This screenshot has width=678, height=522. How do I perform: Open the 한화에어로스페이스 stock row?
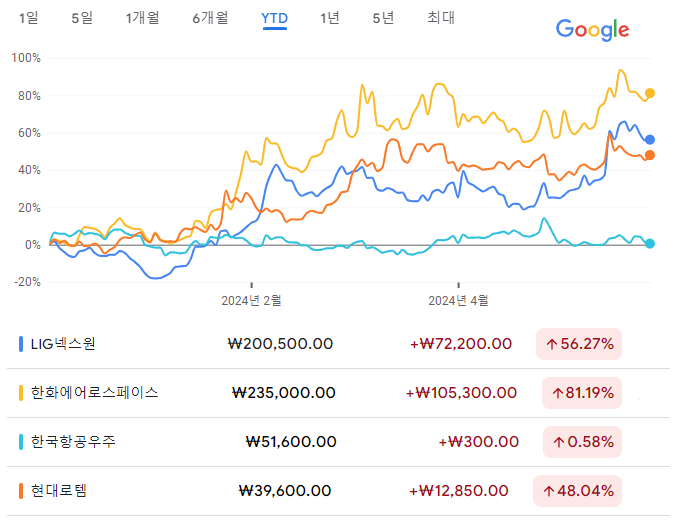pyautogui.click(x=338, y=393)
